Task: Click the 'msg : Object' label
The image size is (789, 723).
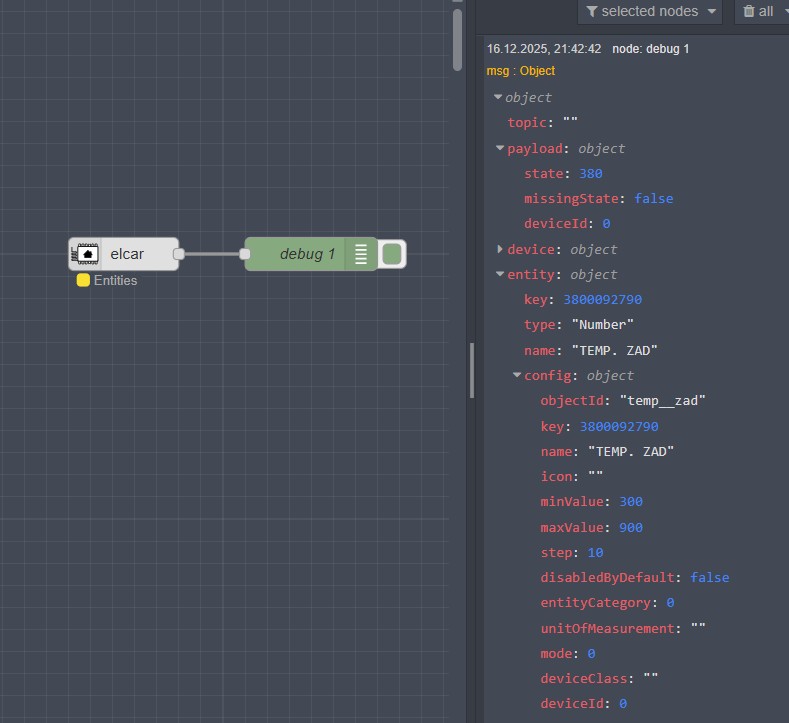Action: [521, 71]
